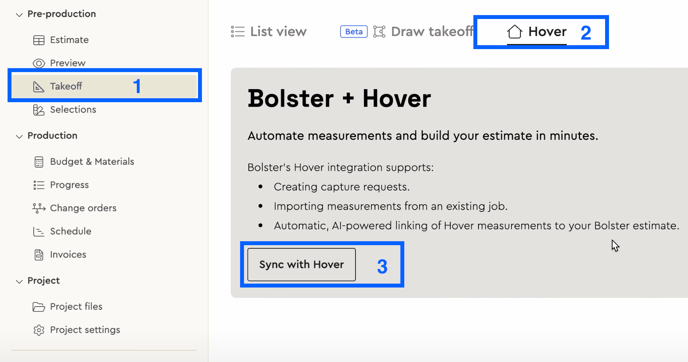This screenshot has height=362, width=688.
Task: Click the Beta badge
Action: click(354, 32)
